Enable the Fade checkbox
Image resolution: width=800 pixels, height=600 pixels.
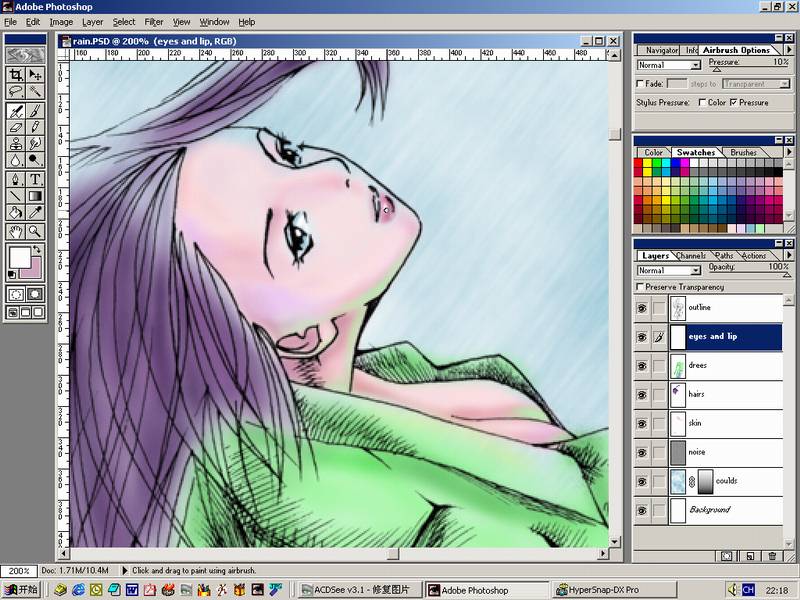pos(640,84)
